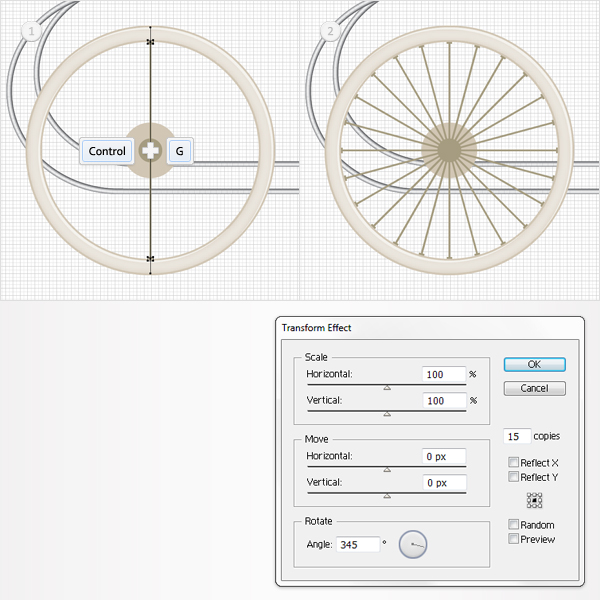600x600 pixels.
Task: Toggle the Preview checkbox
Action: point(514,538)
